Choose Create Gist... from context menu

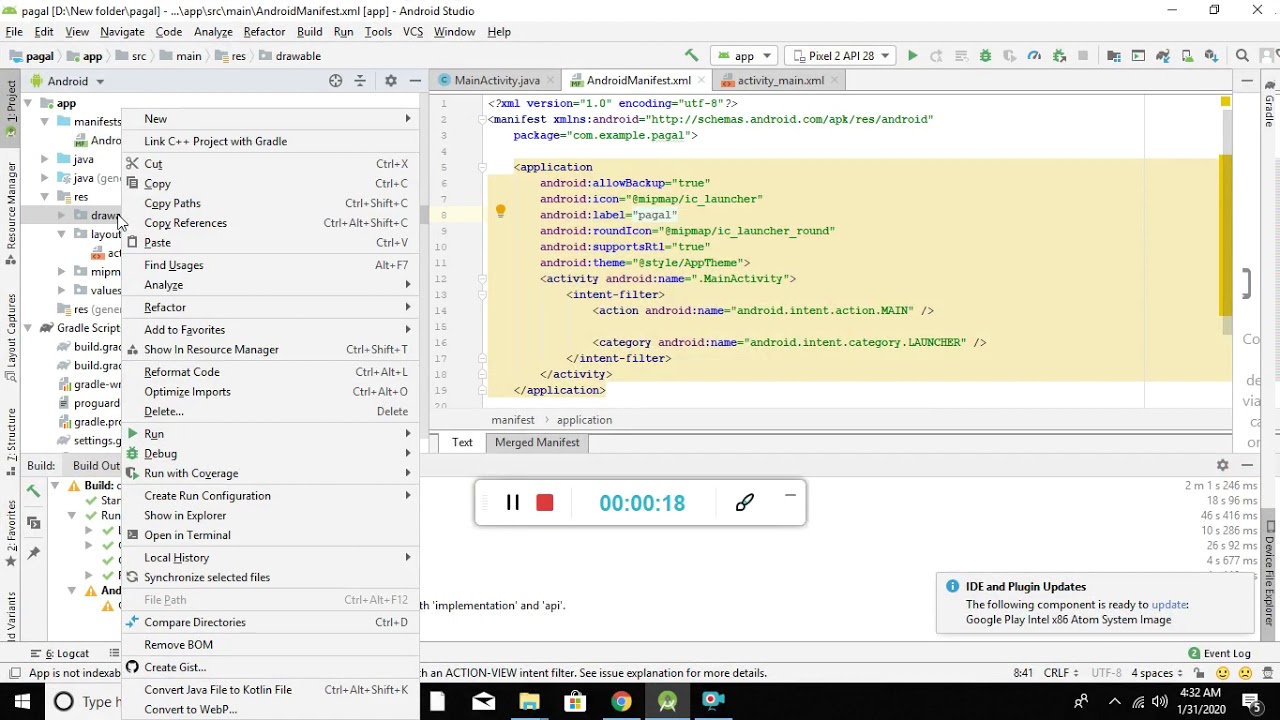click(271, 667)
